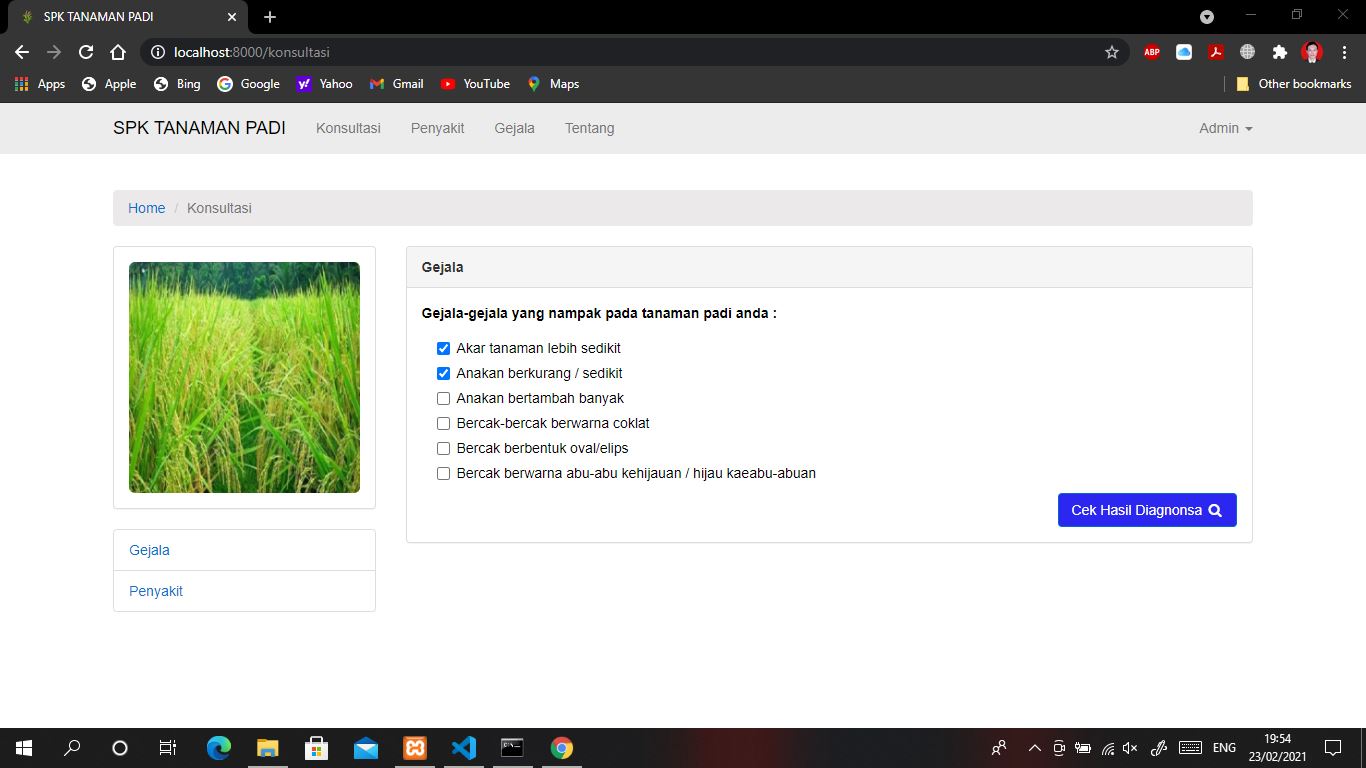
Task: Expand the Admin dropdown menu
Action: pyautogui.click(x=1224, y=128)
